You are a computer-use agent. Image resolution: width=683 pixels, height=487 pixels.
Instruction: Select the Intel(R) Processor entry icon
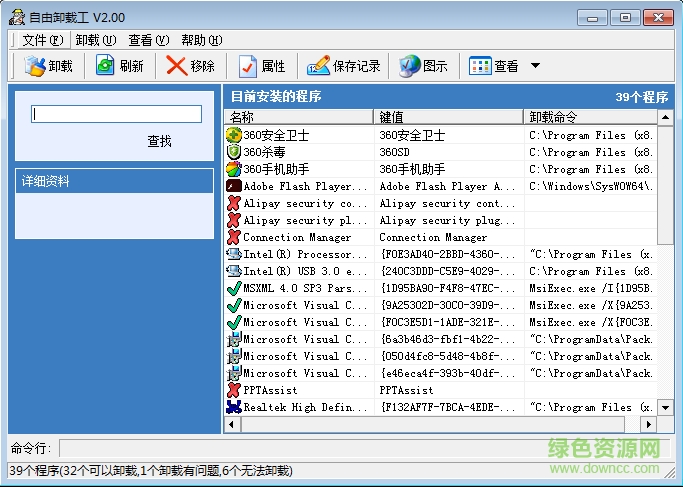[x=234, y=254]
